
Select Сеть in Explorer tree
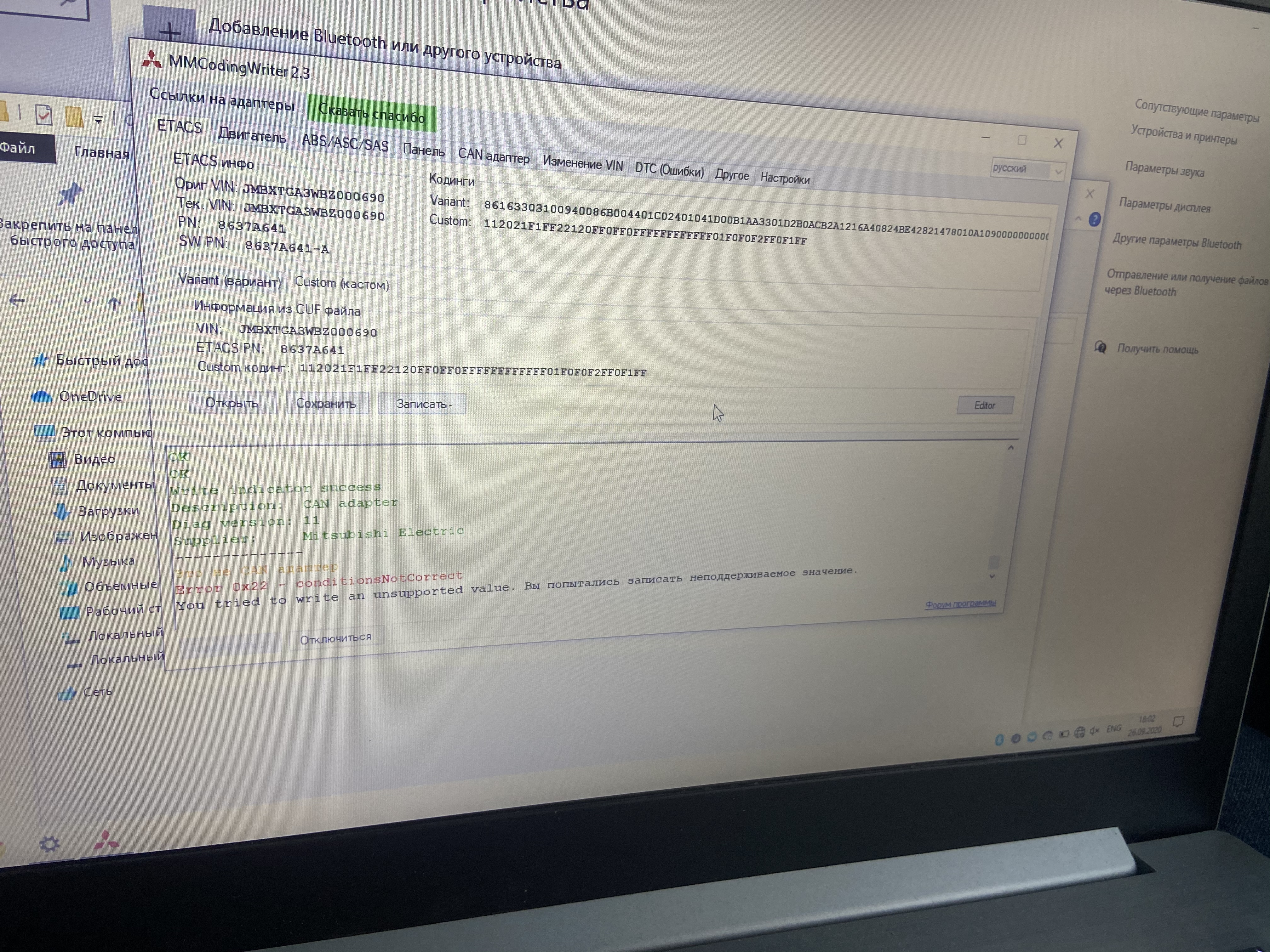click(x=85, y=692)
